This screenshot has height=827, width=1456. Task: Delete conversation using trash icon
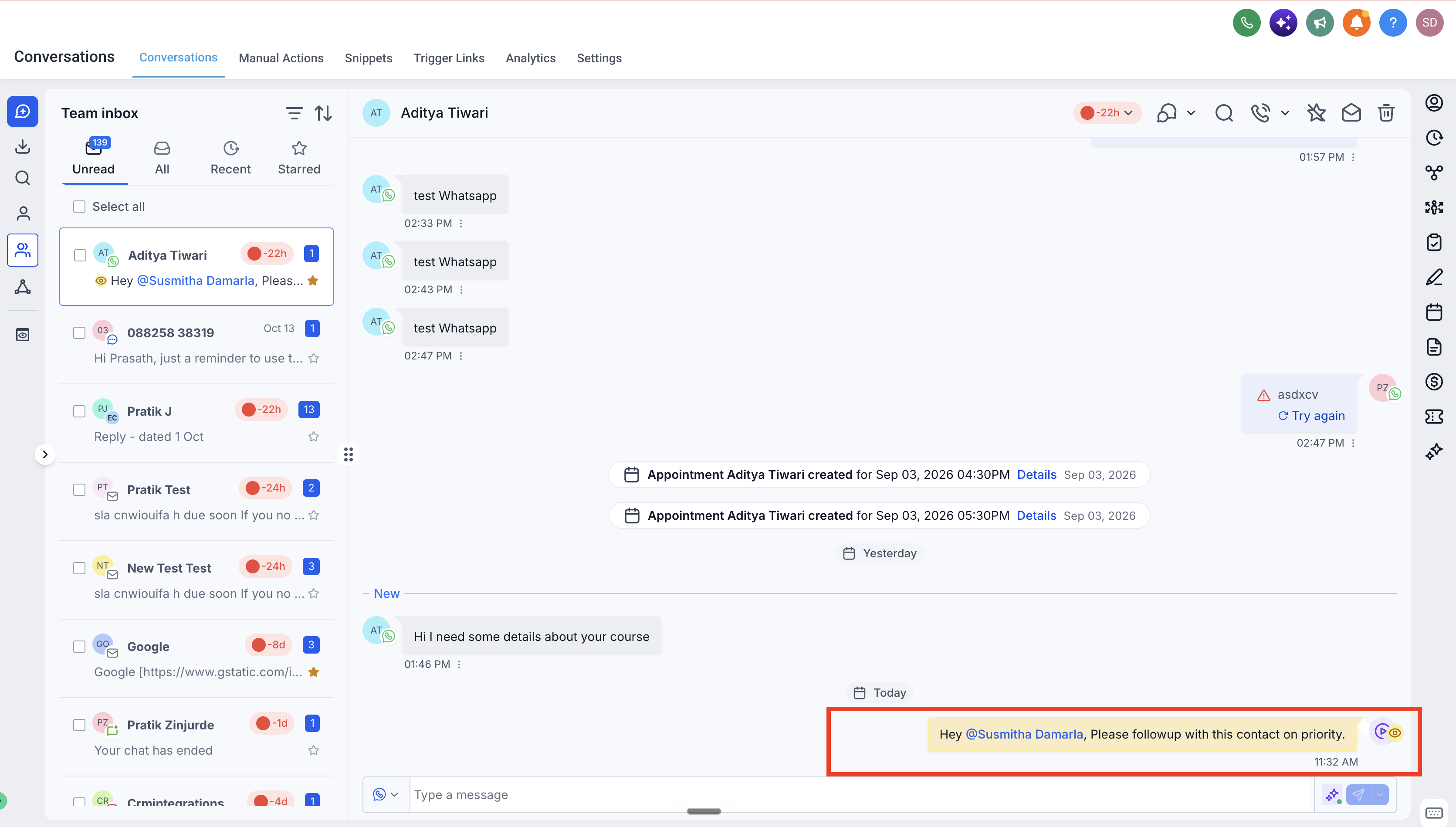point(1385,113)
